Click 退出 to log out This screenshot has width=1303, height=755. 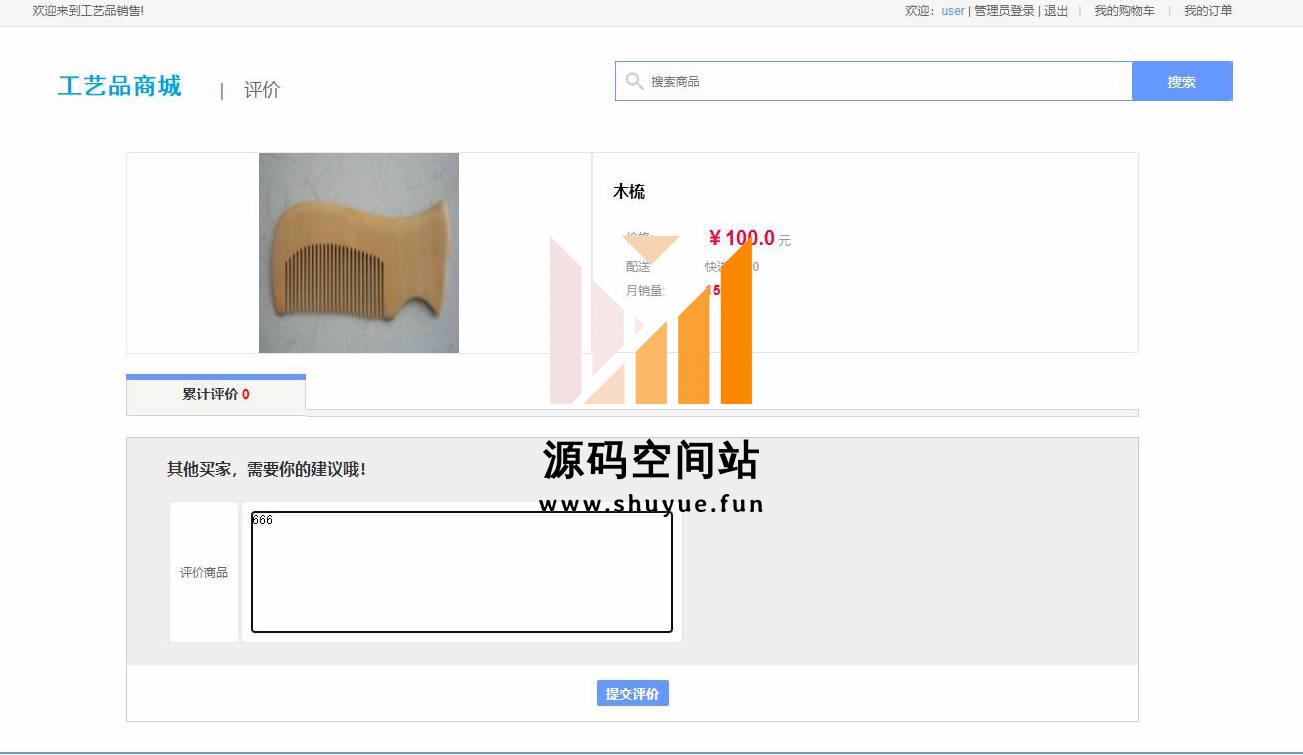click(x=1056, y=11)
